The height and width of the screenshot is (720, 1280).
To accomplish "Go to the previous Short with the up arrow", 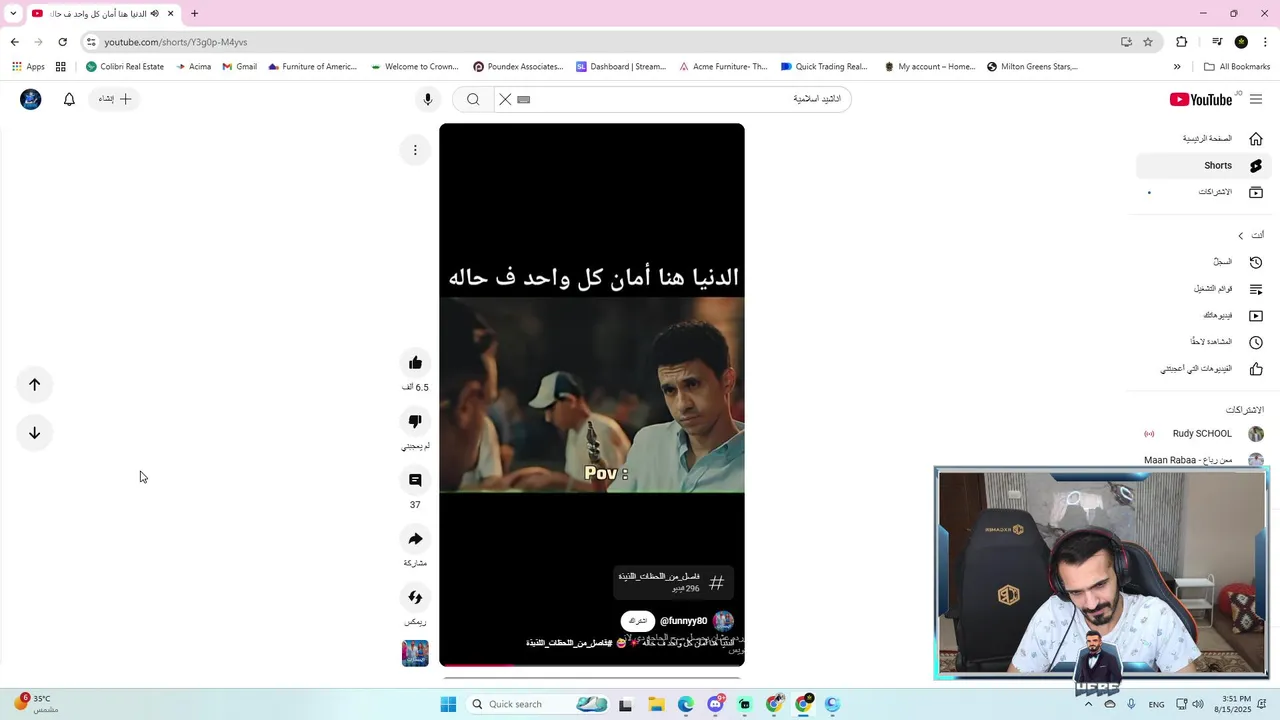I will point(34,385).
